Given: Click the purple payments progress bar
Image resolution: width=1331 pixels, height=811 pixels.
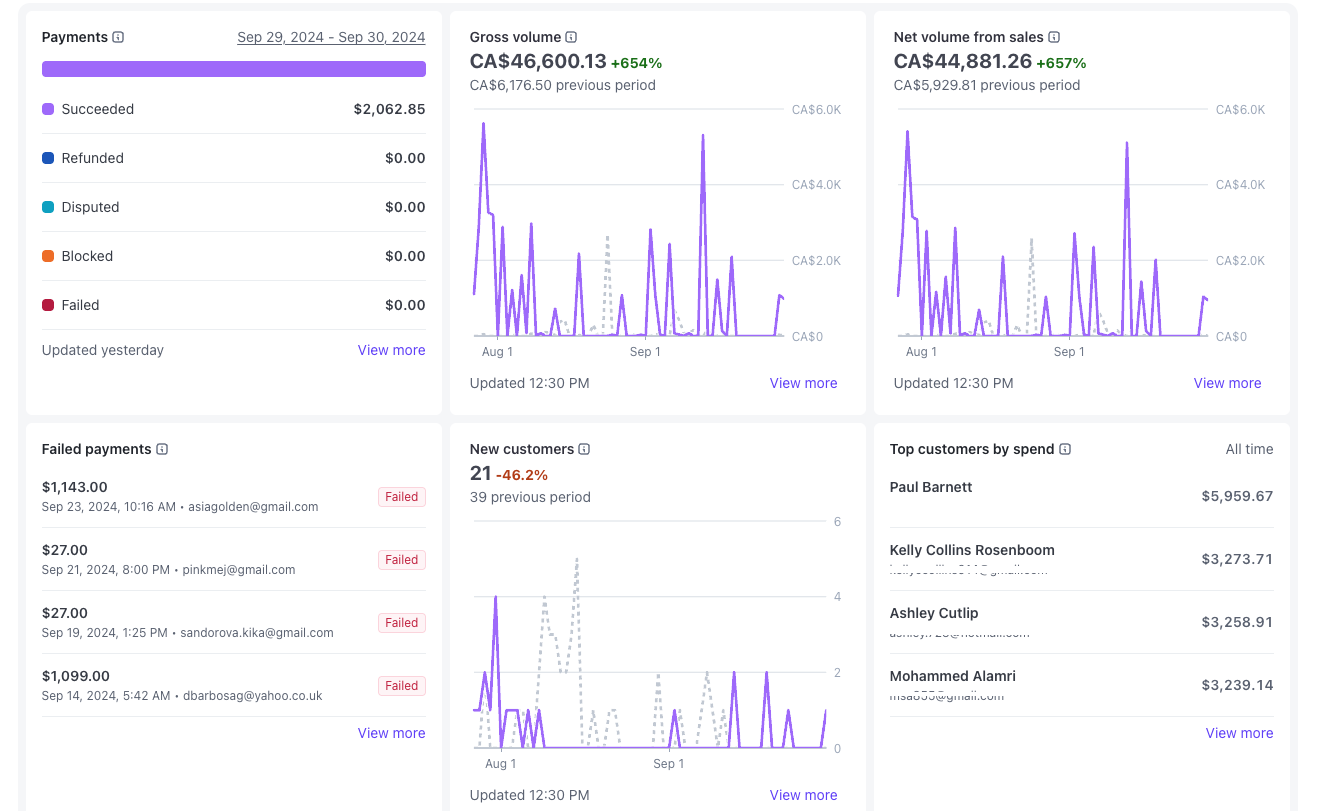Looking at the screenshot, I should click(233, 69).
